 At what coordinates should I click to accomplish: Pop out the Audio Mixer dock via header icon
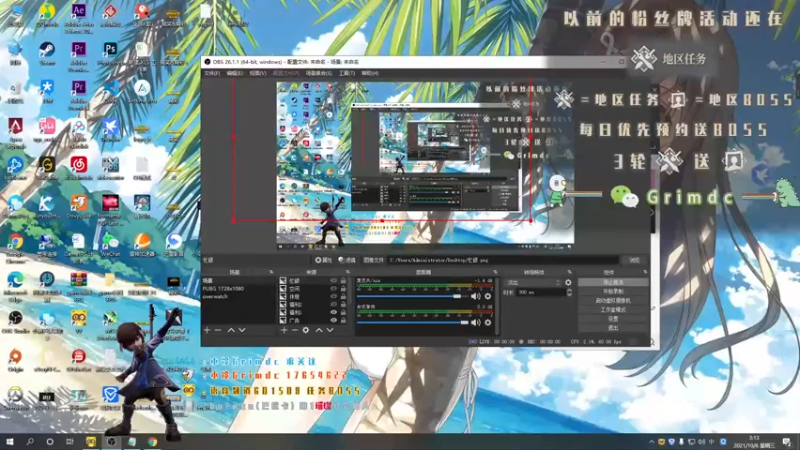pos(495,272)
